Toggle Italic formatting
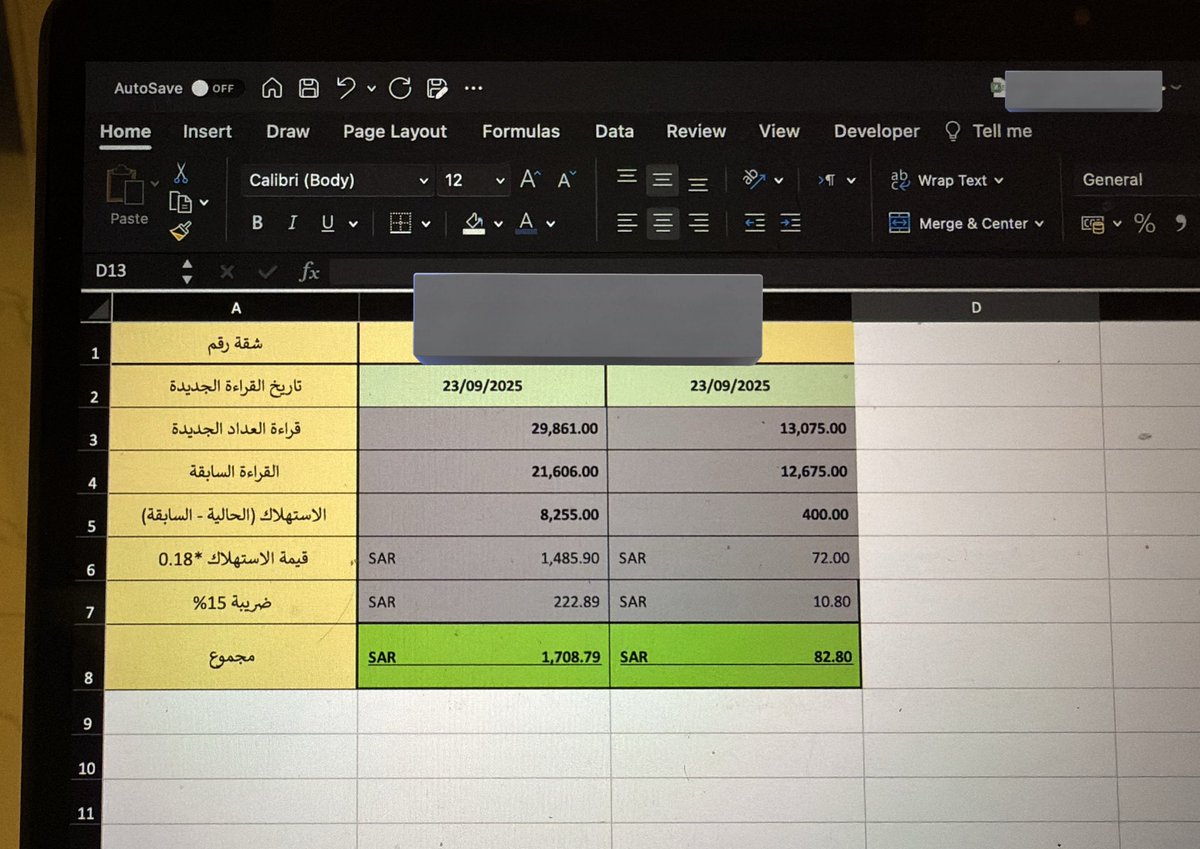1200x849 pixels. (292, 223)
